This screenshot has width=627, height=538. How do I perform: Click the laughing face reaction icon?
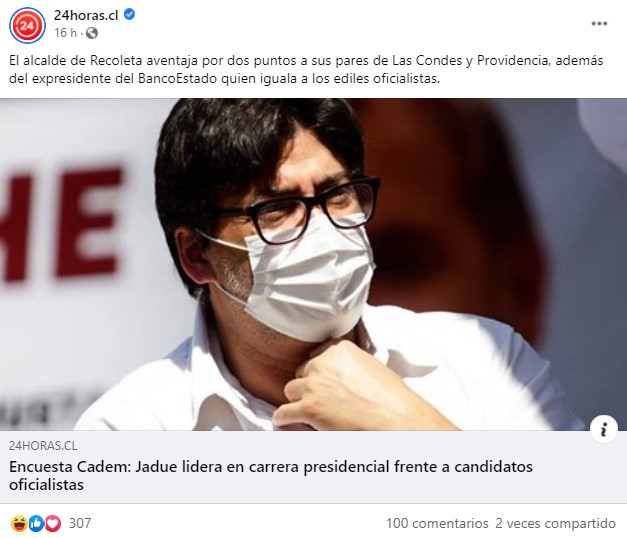coord(19,523)
